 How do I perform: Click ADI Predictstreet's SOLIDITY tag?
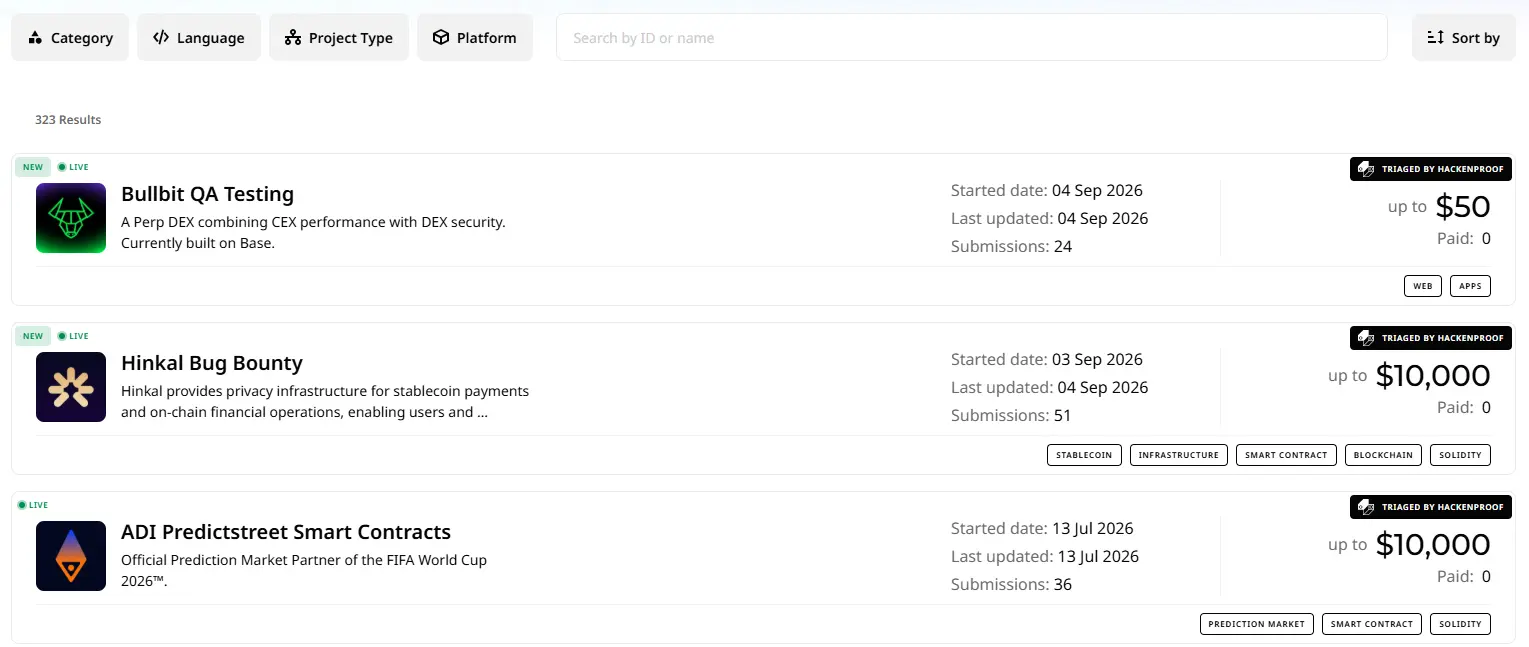1460,624
